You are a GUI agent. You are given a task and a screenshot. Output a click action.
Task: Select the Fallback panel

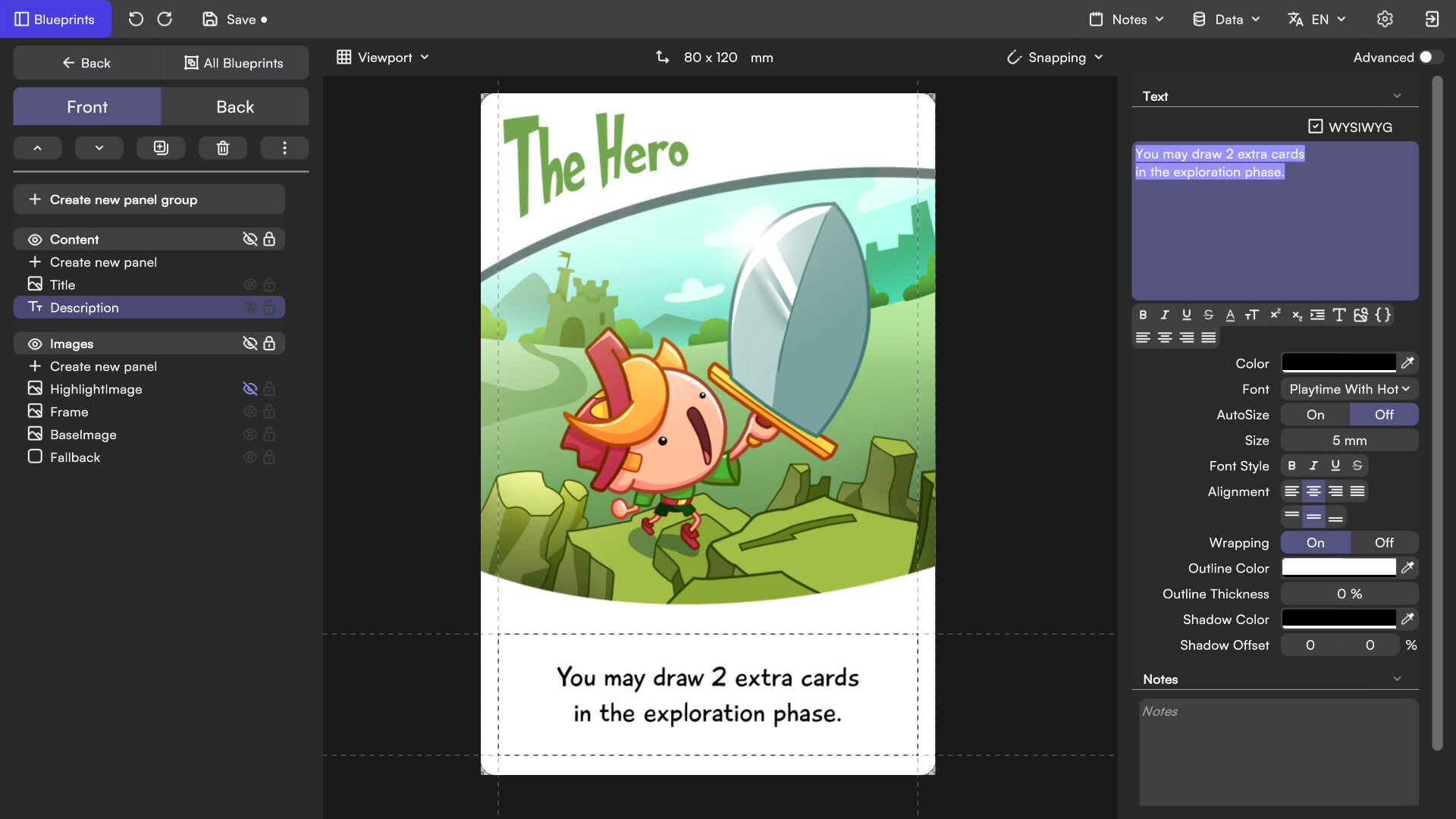tap(149, 457)
